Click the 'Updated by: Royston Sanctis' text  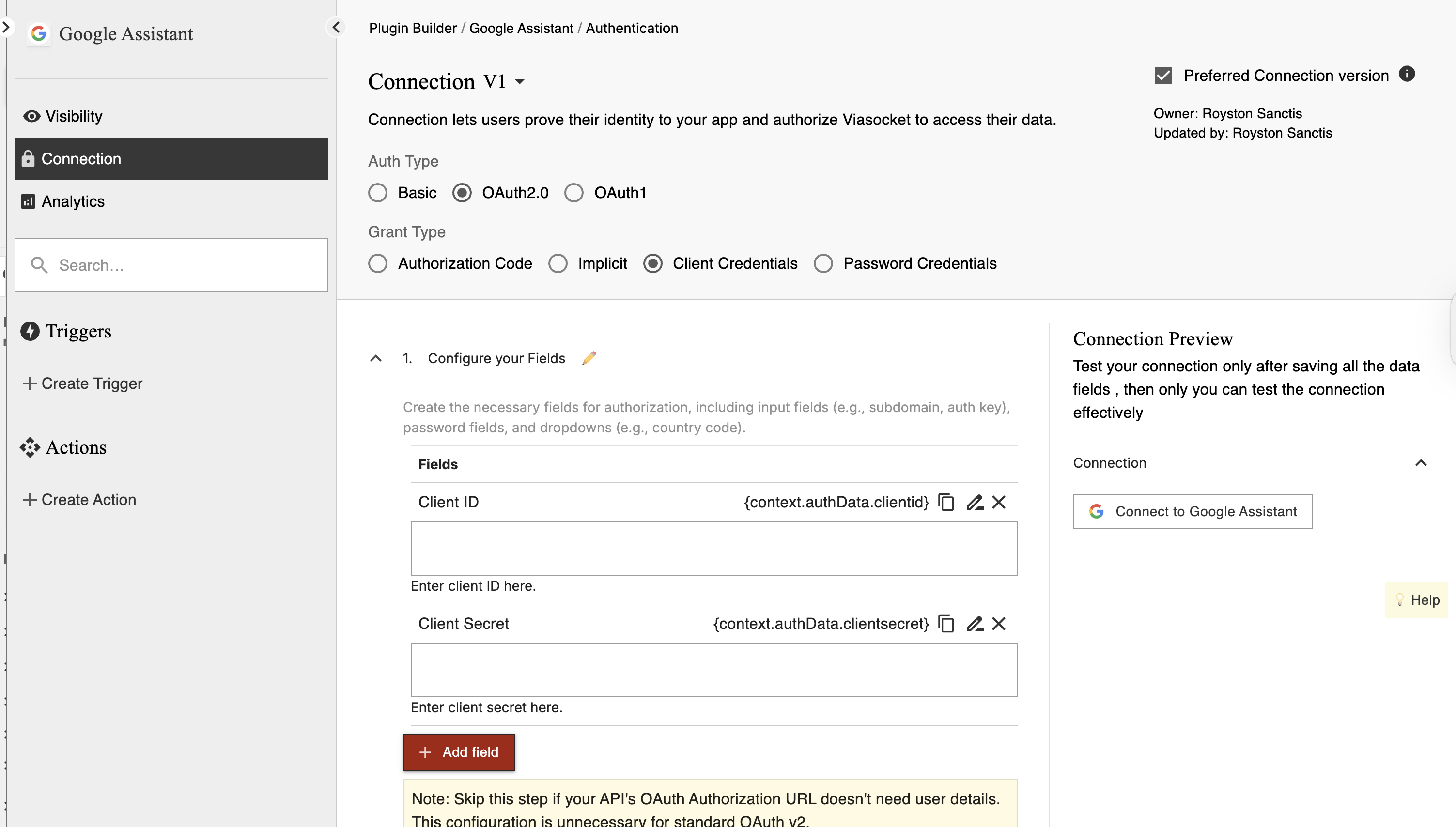tap(1242, 133)
